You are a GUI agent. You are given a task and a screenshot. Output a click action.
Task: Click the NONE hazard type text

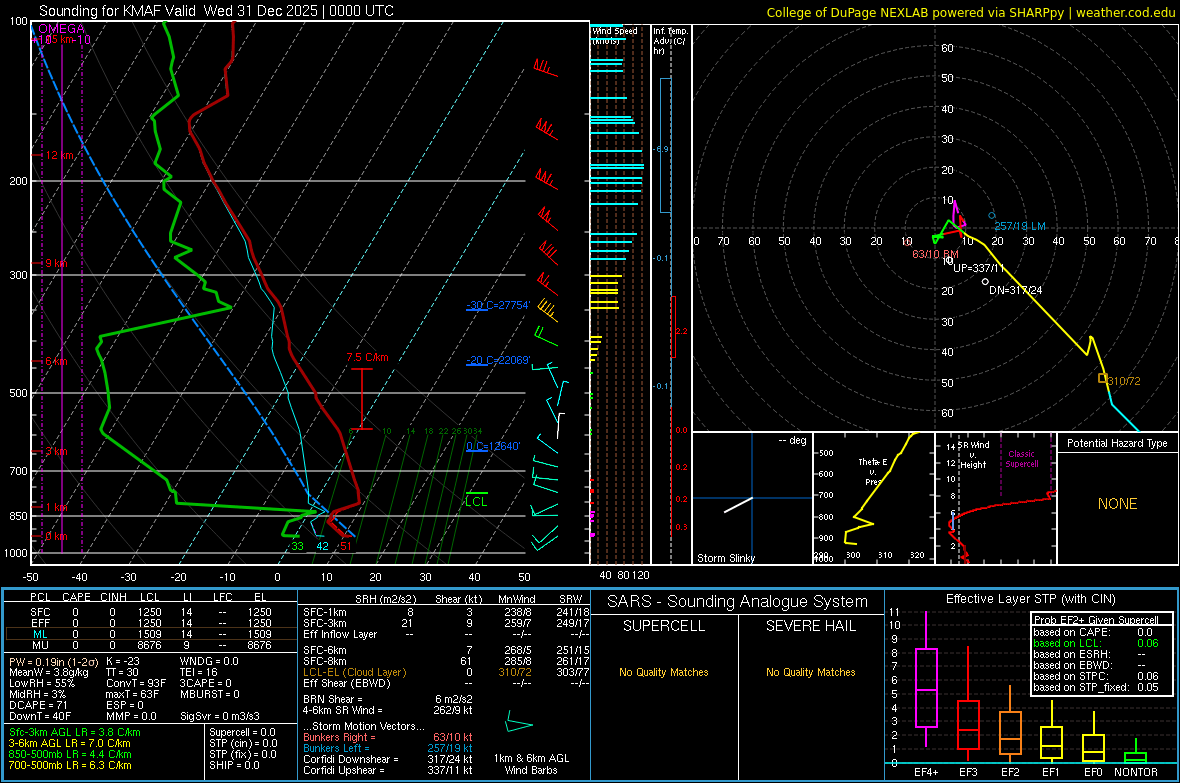point(1117,504)
